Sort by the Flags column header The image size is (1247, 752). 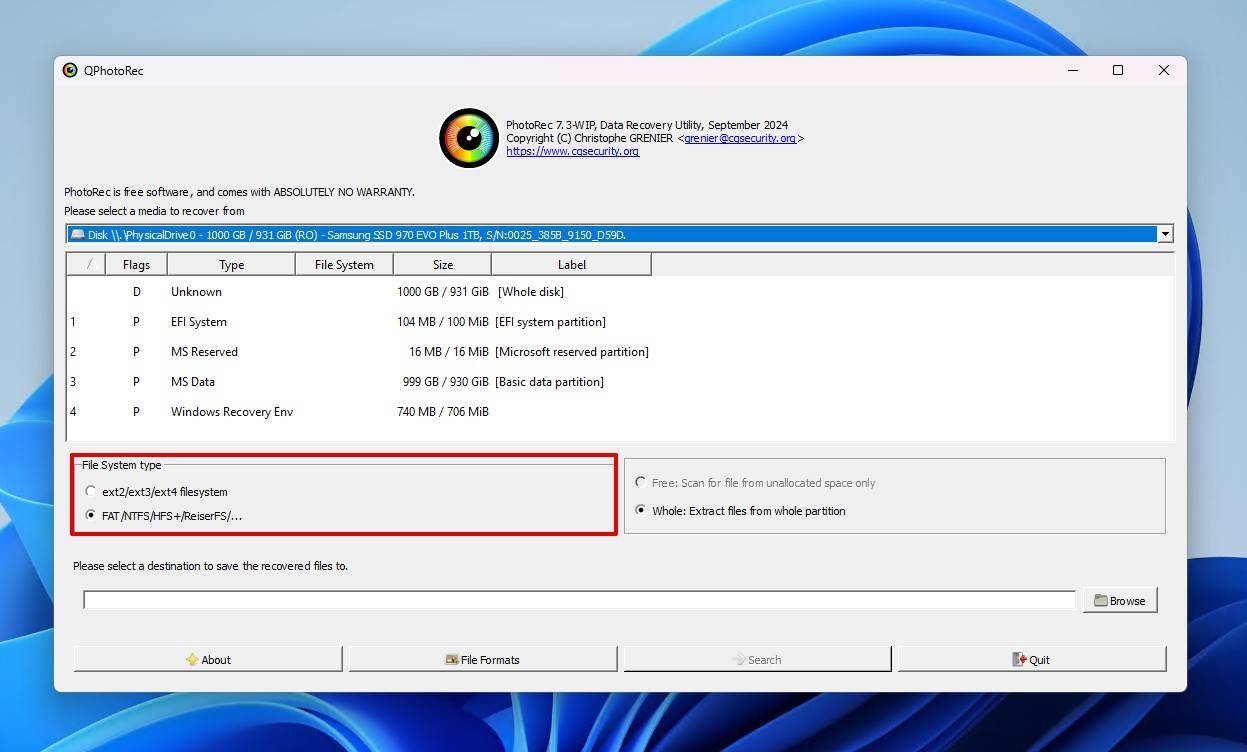(136, 264)
